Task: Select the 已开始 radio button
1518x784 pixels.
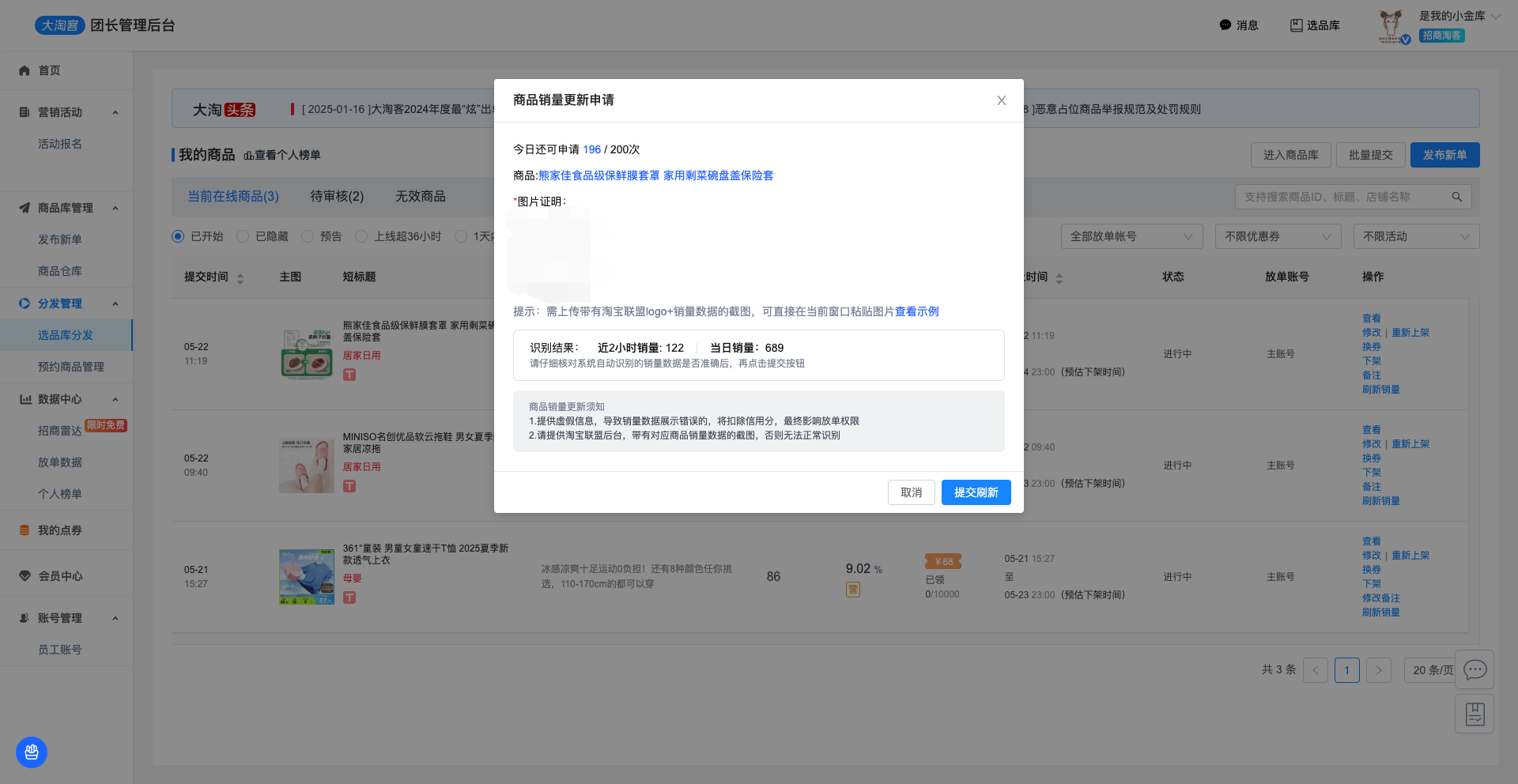Action: tap(178, 236)
